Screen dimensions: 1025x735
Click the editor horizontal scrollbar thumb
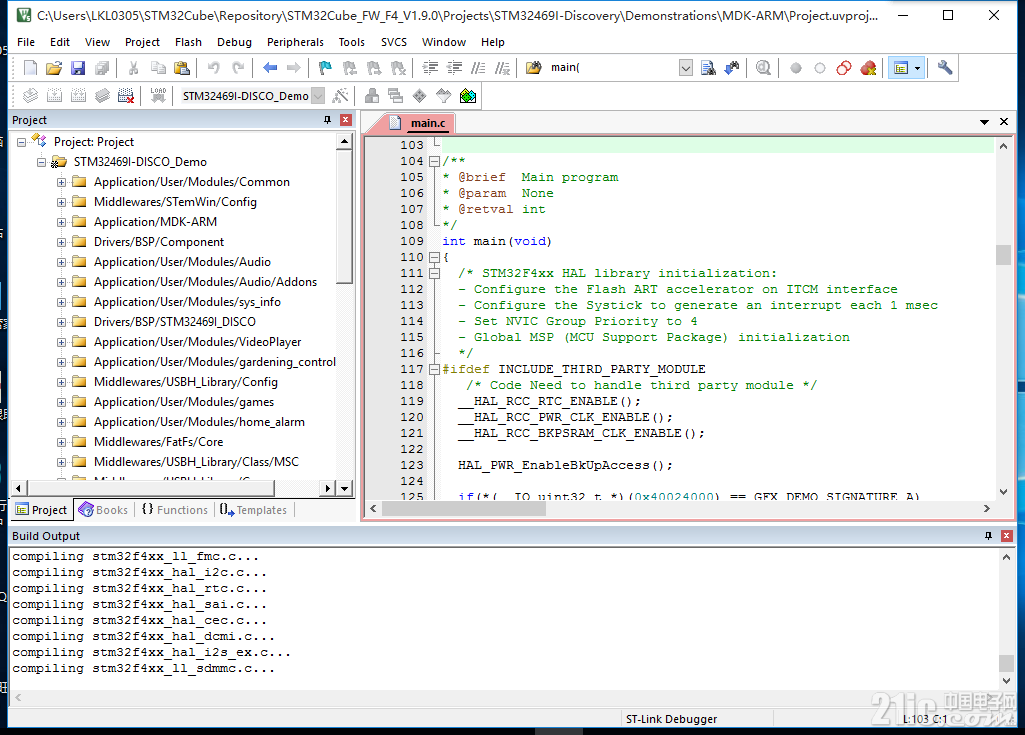(x=463, y=509)
